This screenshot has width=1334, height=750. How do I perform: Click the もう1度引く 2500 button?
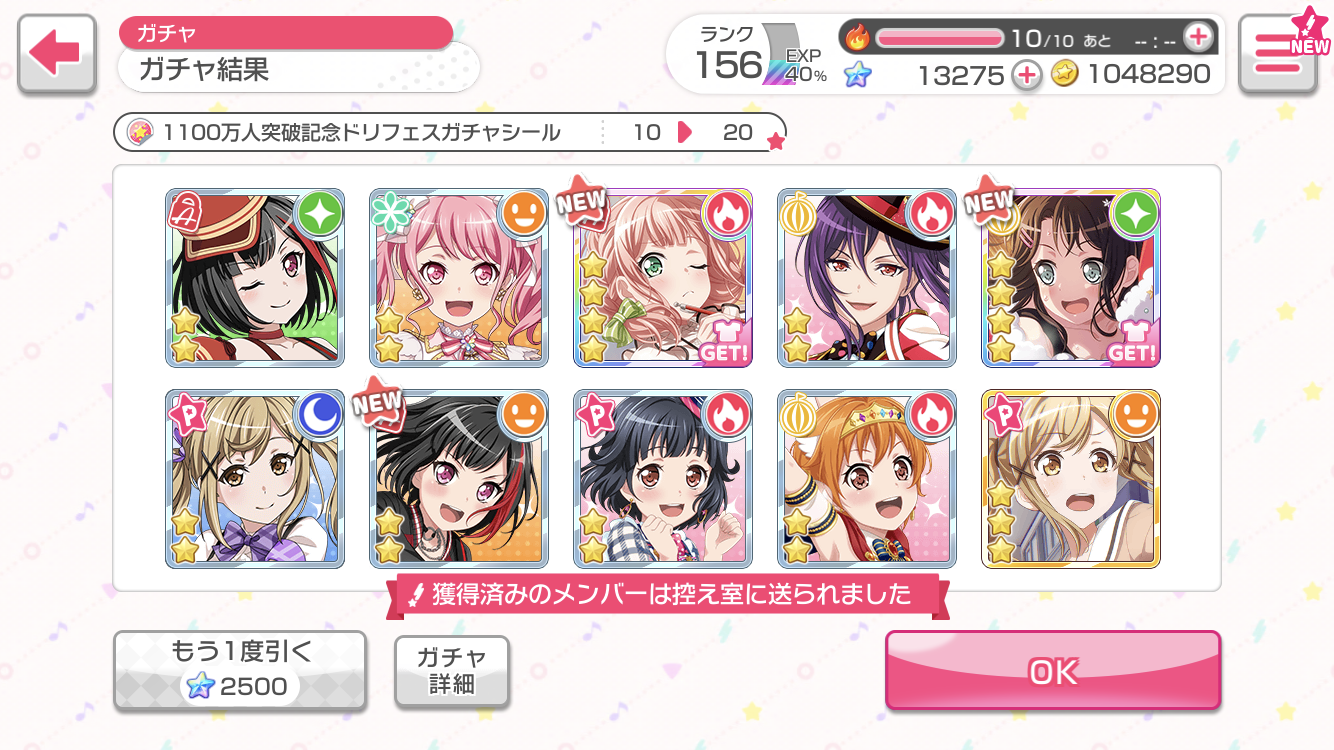coord(240,671)
